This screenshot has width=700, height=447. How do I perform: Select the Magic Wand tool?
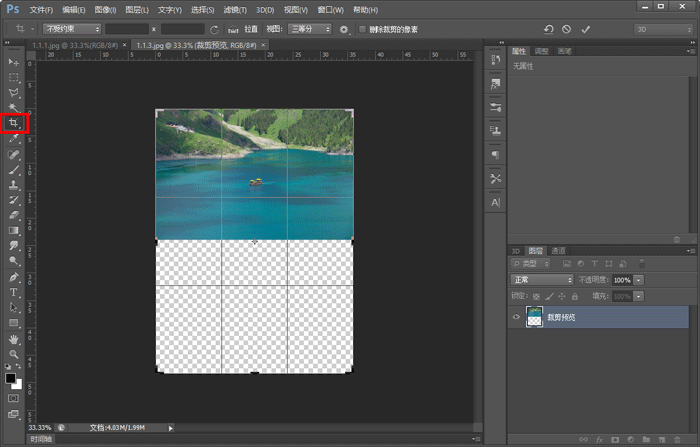point(14,107)
